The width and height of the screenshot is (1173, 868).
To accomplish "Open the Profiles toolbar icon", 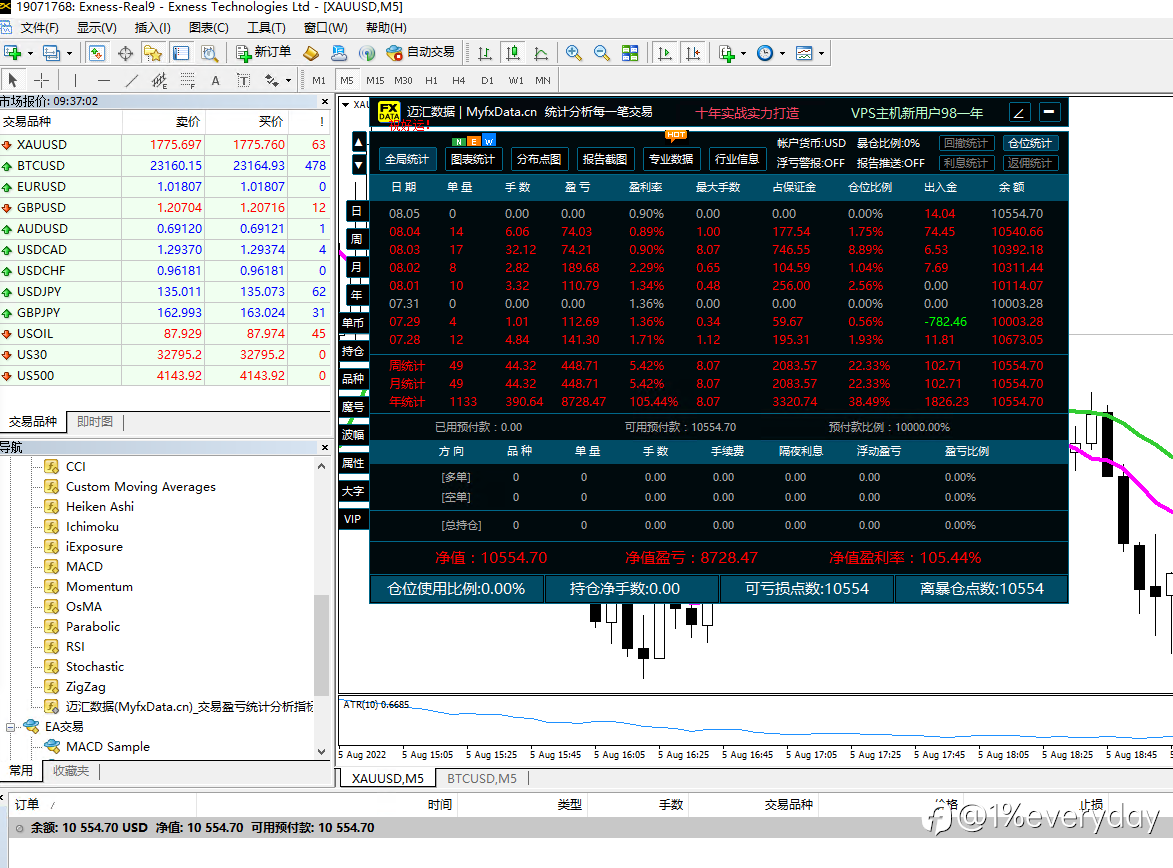I will tap(52, 53).
